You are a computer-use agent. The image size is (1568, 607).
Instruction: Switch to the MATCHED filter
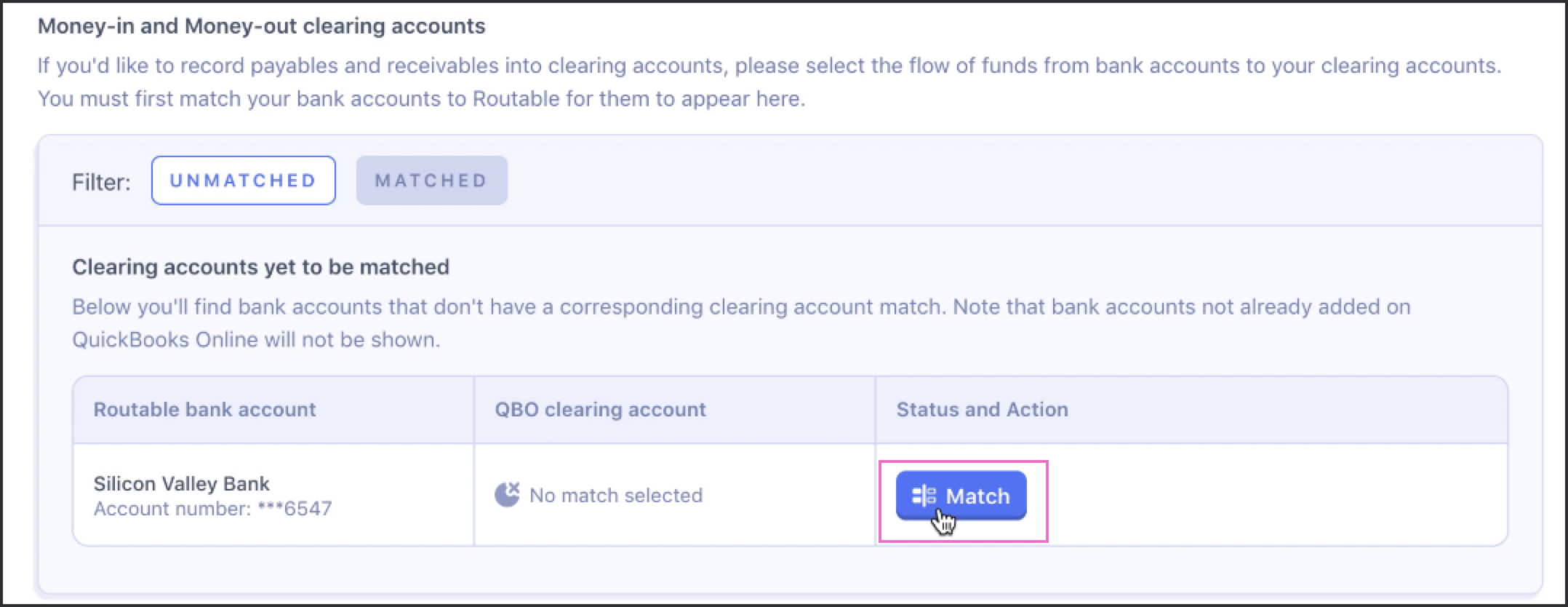point(431,180)
